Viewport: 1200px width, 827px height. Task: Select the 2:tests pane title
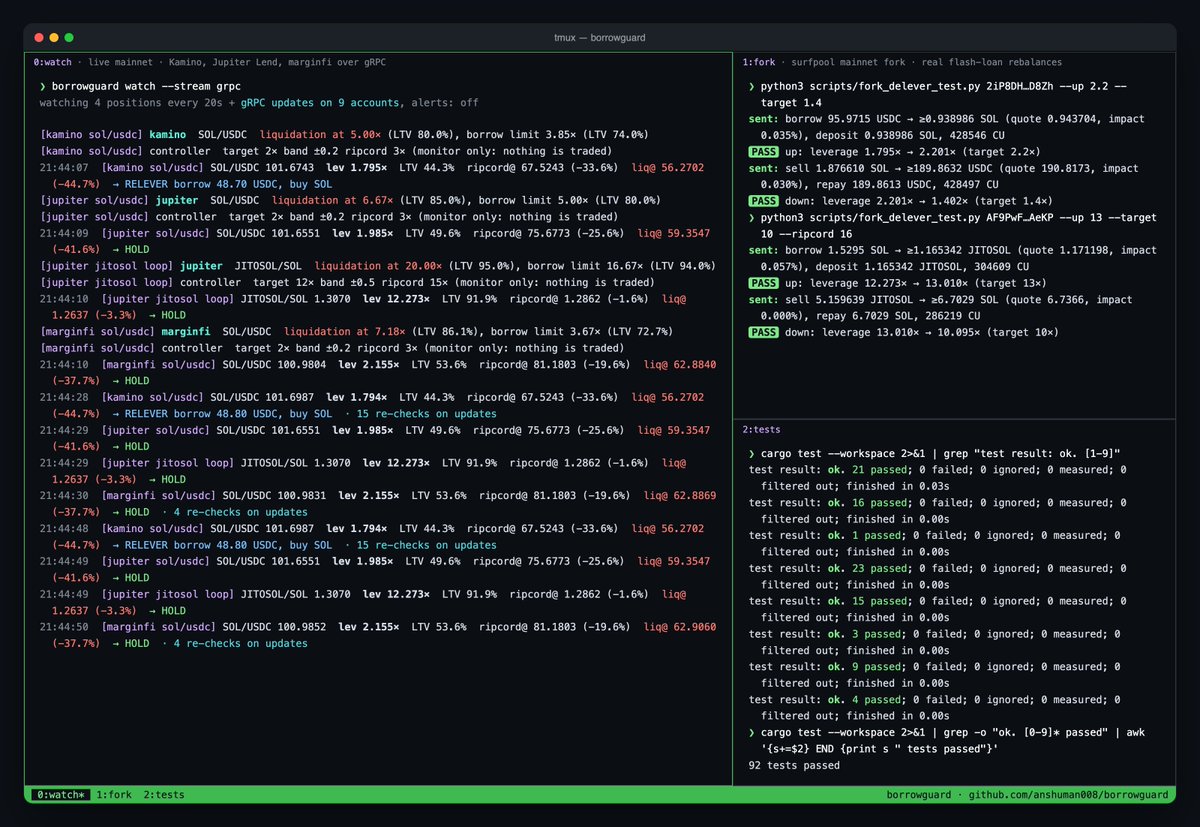(x=761, y=429)
